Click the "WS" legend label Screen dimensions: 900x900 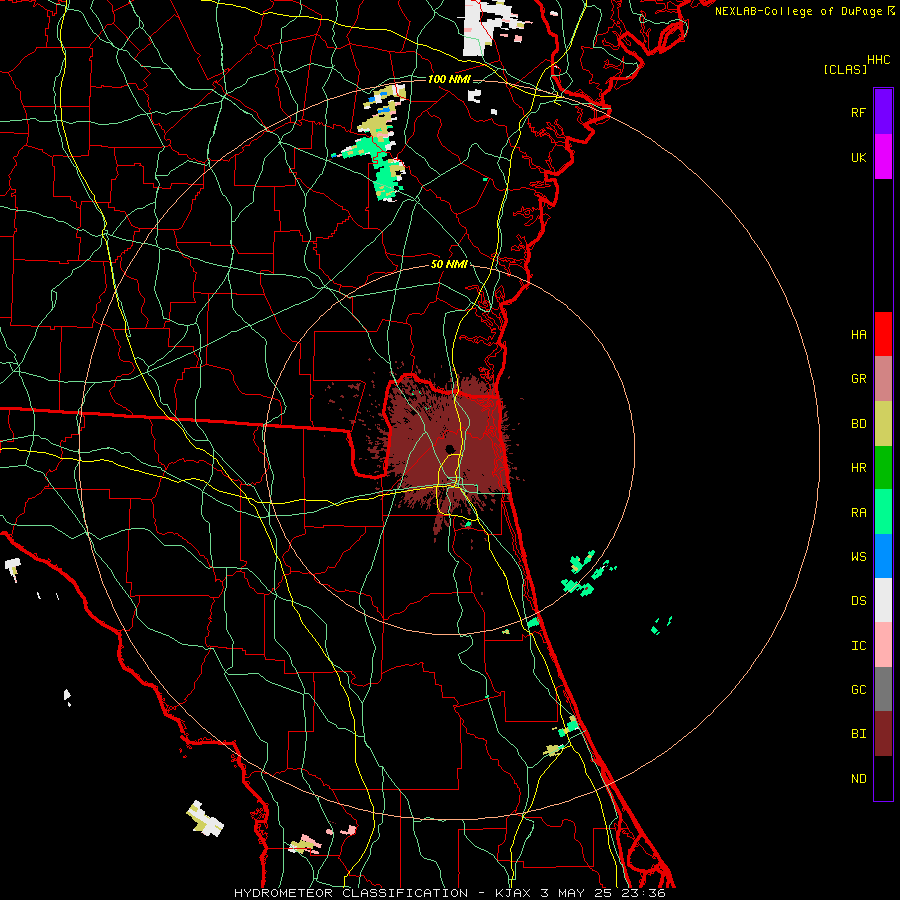click(858, 557)
